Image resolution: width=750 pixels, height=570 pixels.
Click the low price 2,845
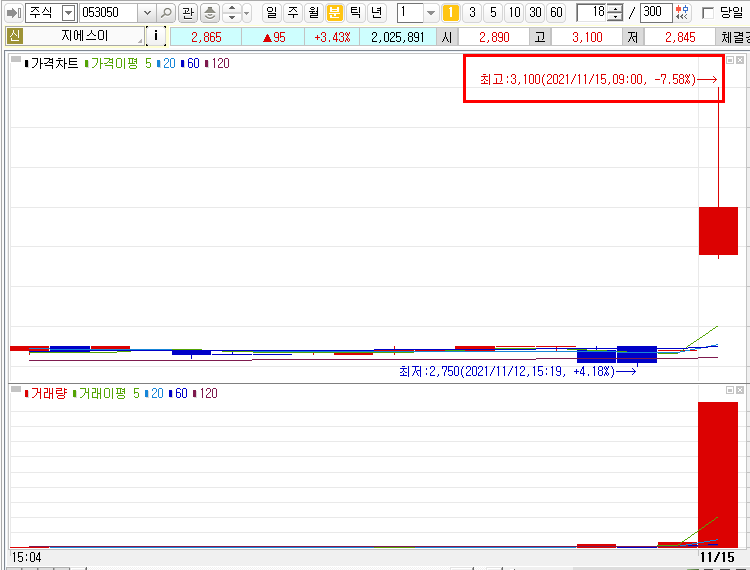coord(680,37)
